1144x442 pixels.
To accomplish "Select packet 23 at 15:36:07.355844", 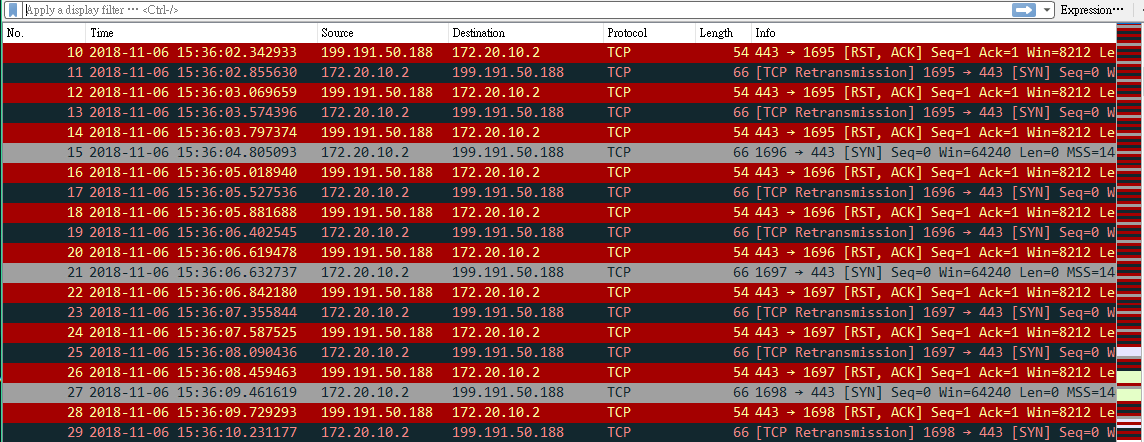I will (559, 312).
